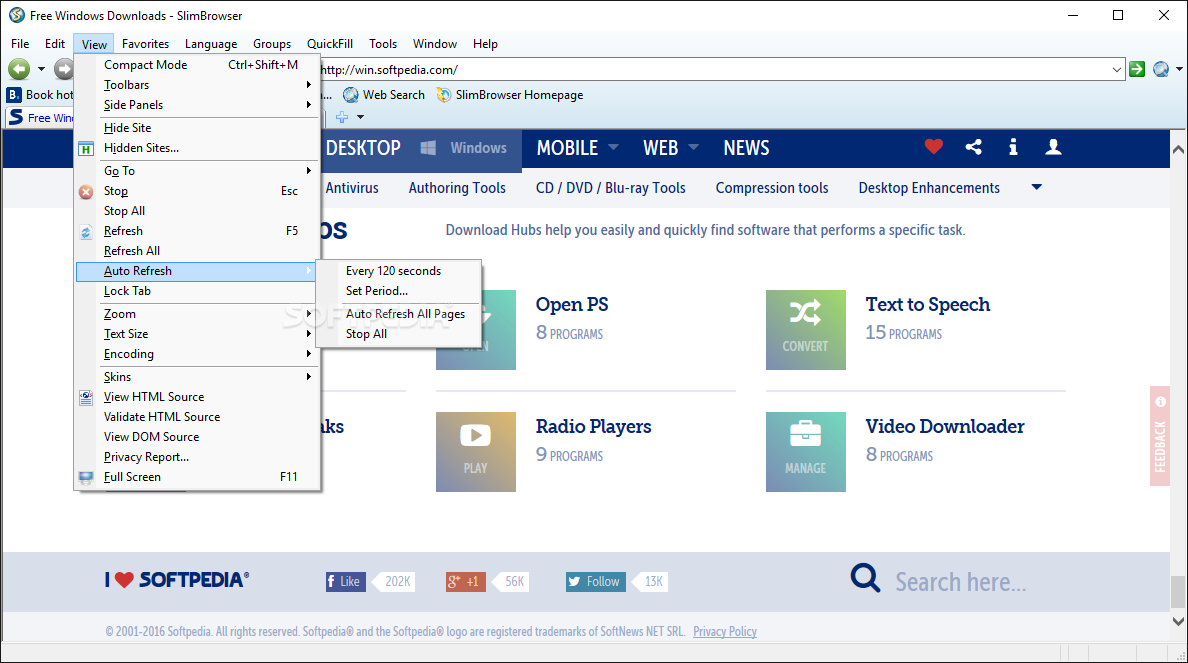Viewport: 1188px width, 663px height.
Task: Click the share icon in site header
Action: pos(974,147)
